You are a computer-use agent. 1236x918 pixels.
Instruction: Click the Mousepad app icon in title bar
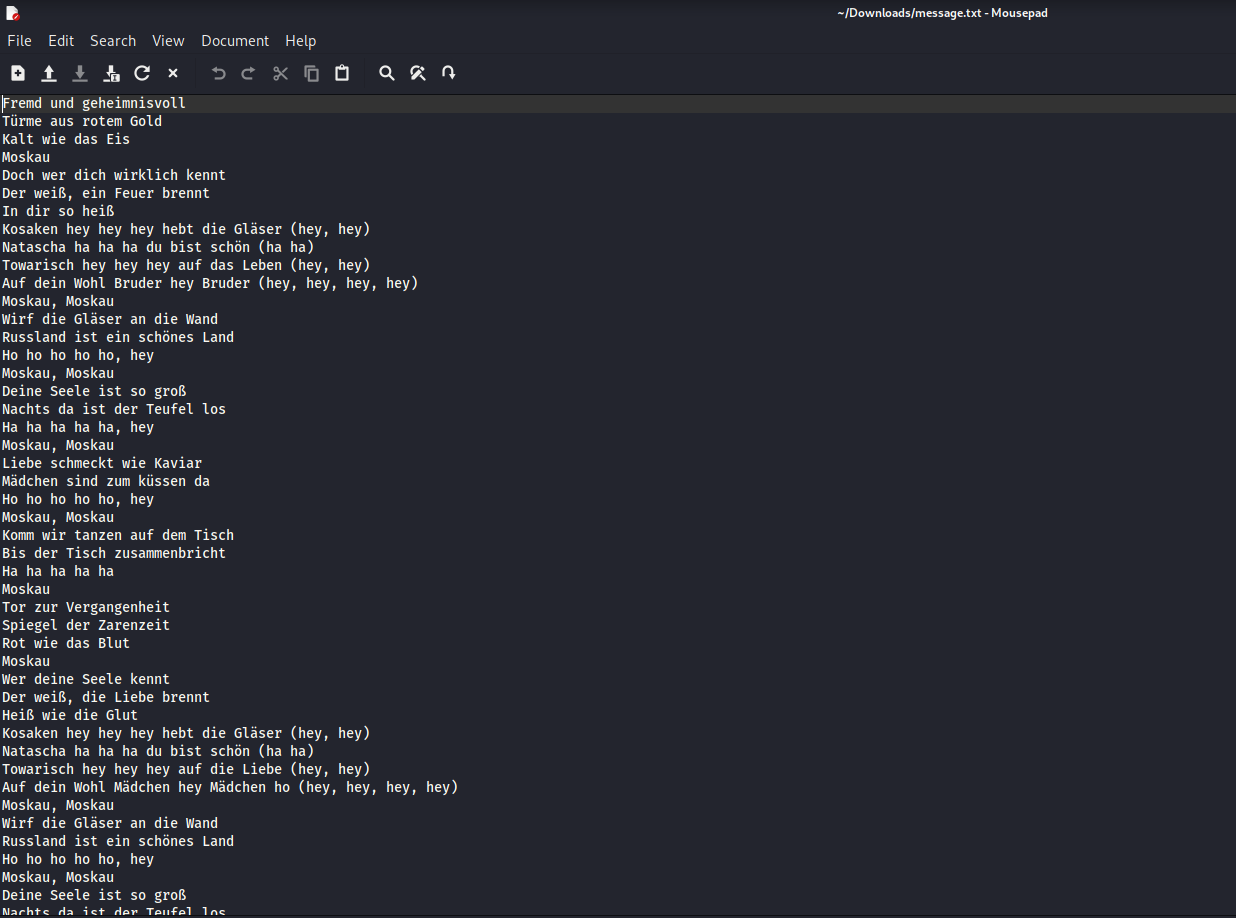12,13
